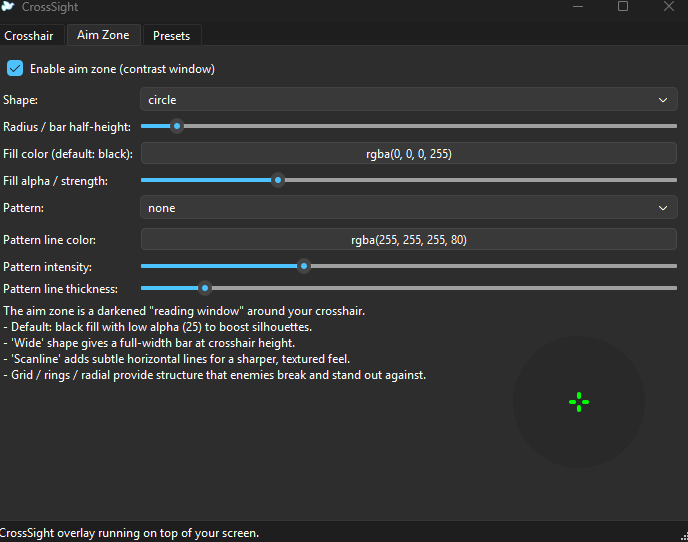Image resolution: width=688 pixels, height=542 pixels.
Task: Switch to the Crosshair tab
Action: coord(29,36)
